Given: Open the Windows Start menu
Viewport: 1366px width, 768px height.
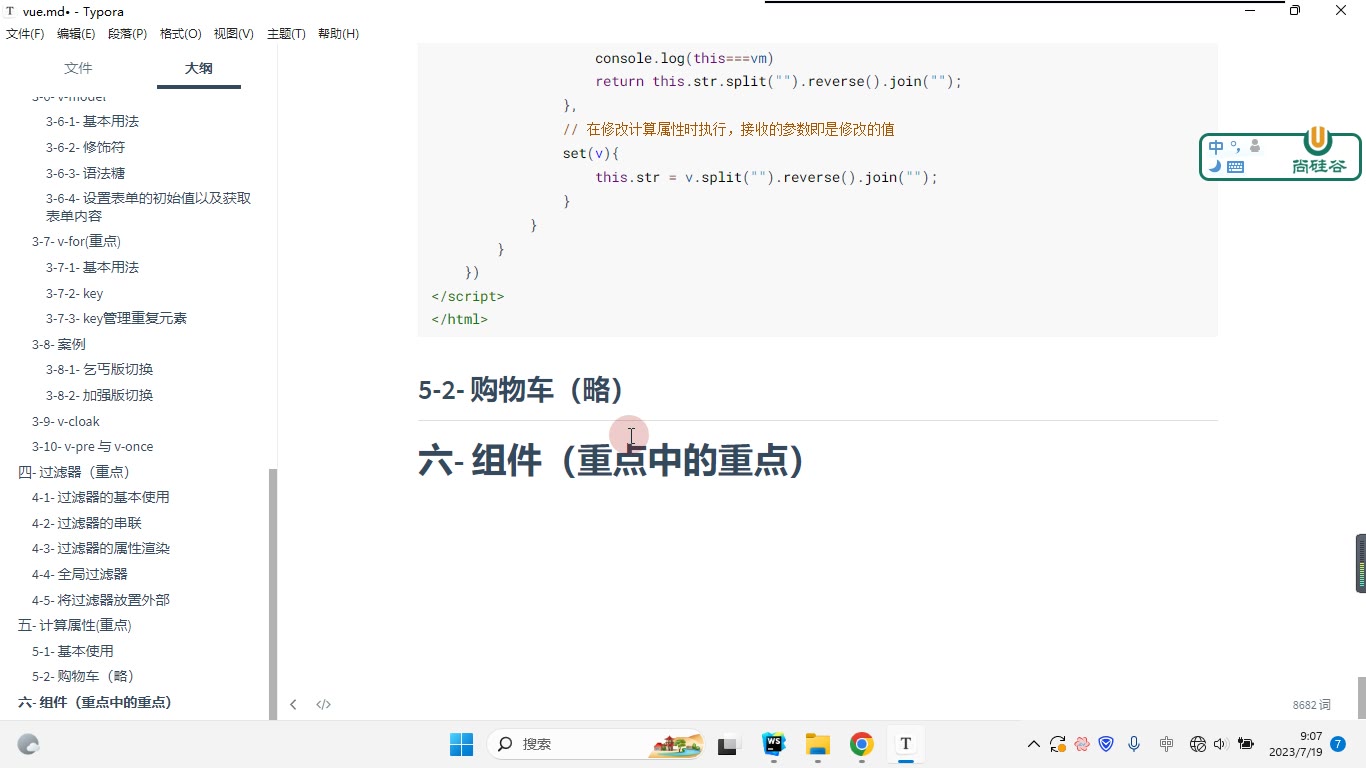Looking at the screenshot, I should tap(461, 744).
